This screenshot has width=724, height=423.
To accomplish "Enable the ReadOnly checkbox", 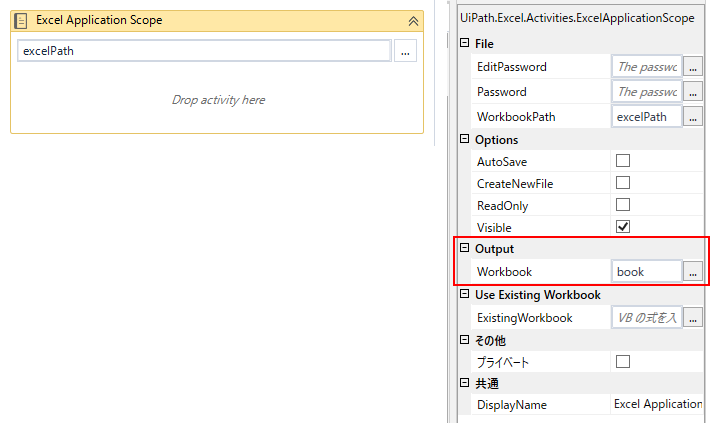I will pyautogui.click(x=623, y=205).
